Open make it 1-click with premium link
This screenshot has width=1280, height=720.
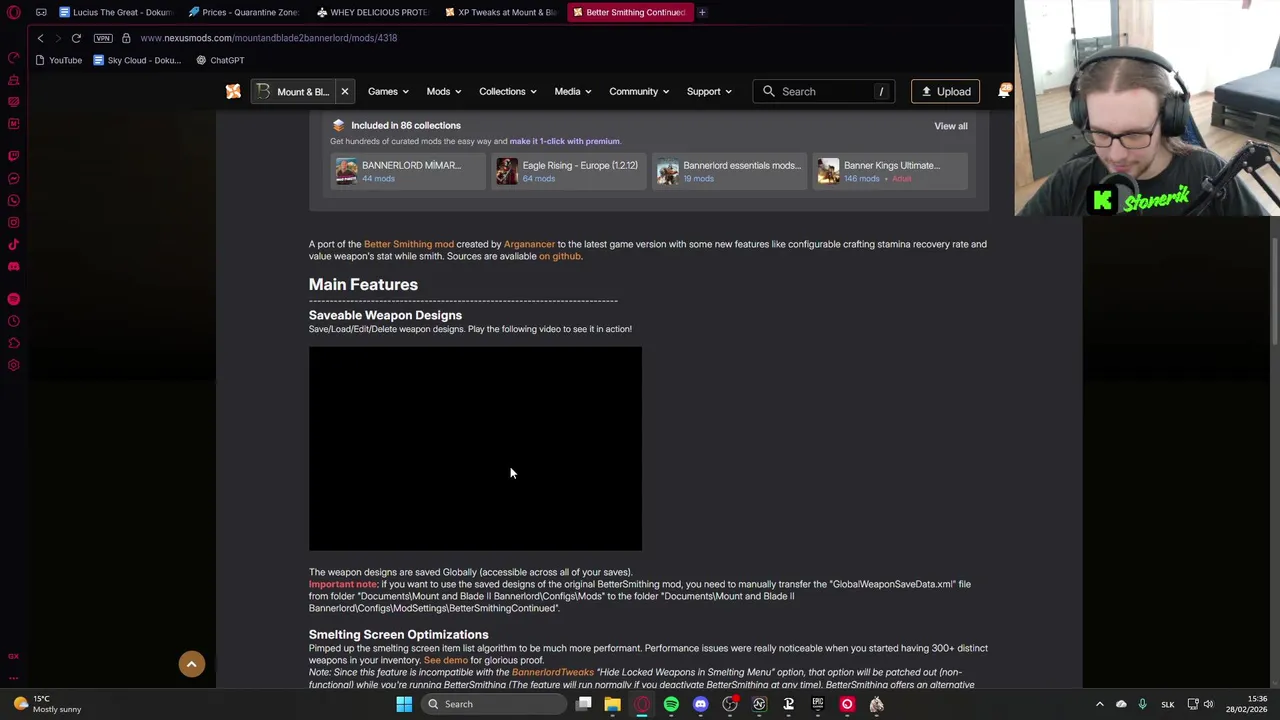click(x=564, y=141)
